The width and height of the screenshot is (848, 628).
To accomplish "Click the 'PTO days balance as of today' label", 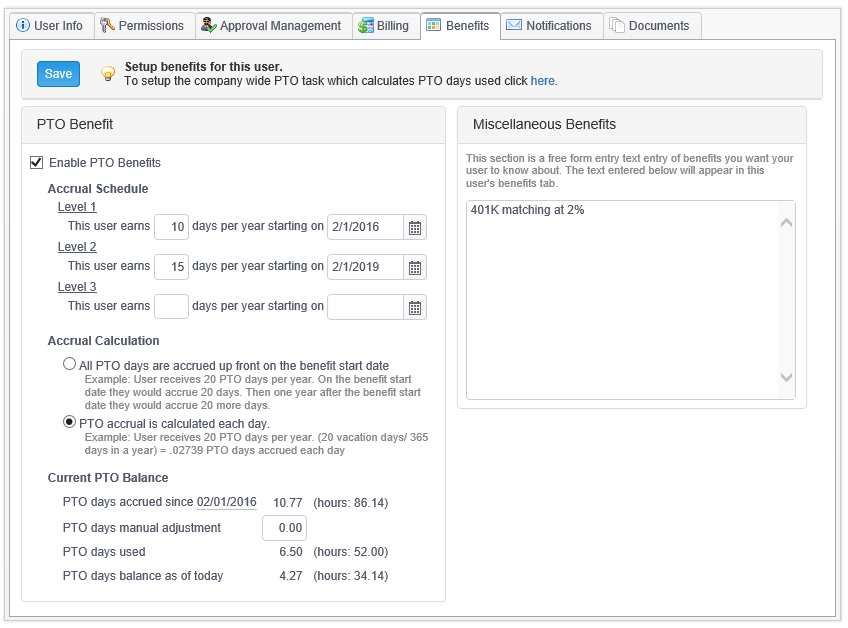I will click(143, 576).
